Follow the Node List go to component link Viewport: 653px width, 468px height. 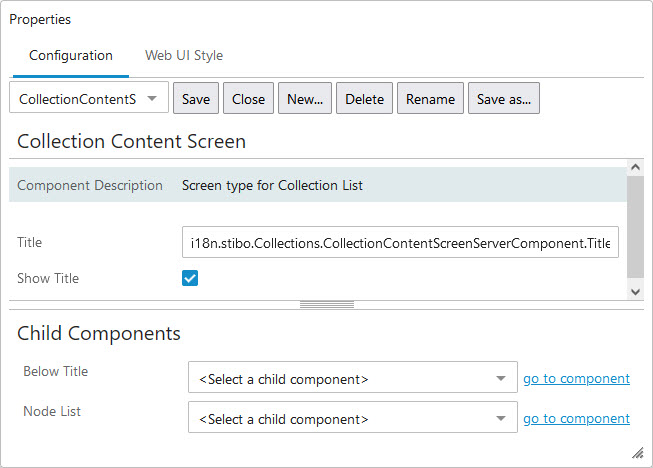click(576, 418)
